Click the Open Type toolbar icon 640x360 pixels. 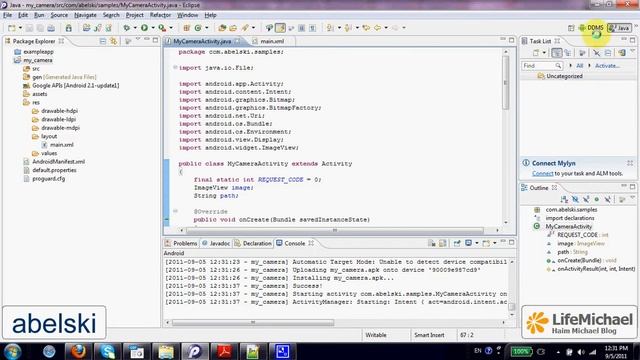tap(222, 28)
